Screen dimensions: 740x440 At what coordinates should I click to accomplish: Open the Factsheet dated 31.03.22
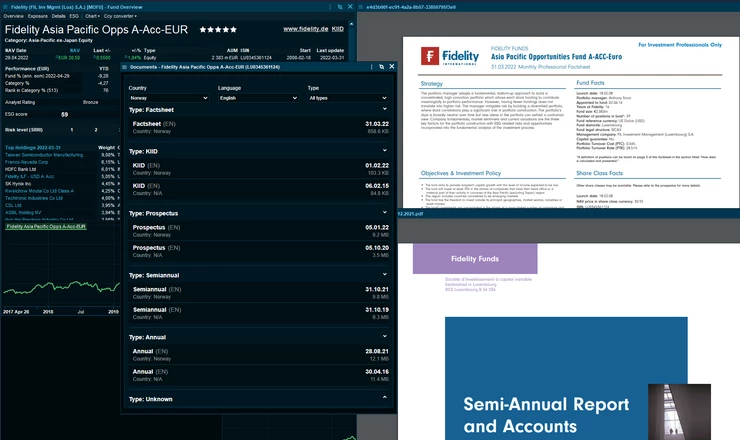coord(261,127)
